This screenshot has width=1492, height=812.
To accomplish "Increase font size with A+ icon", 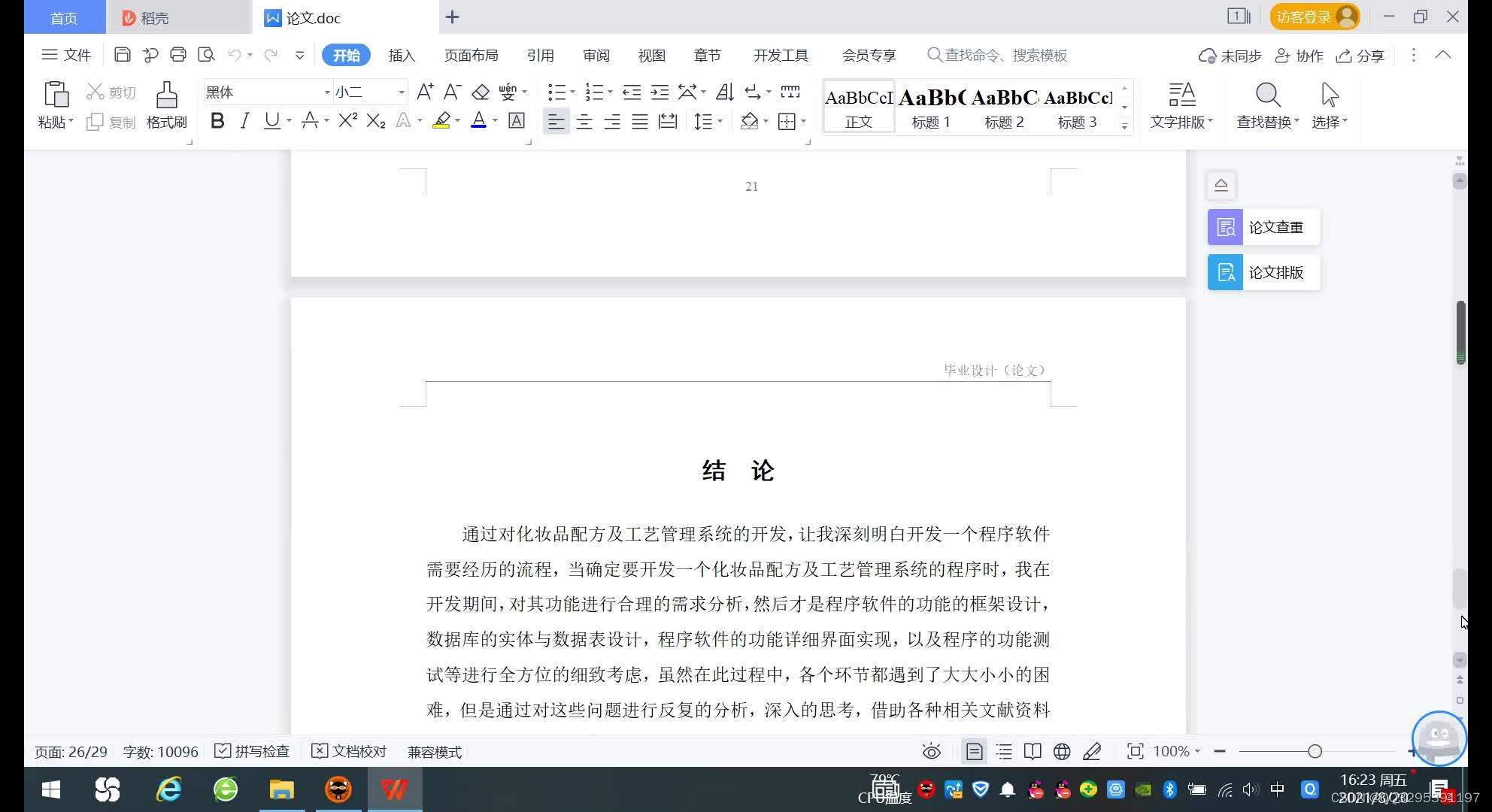I will point(425,92).
